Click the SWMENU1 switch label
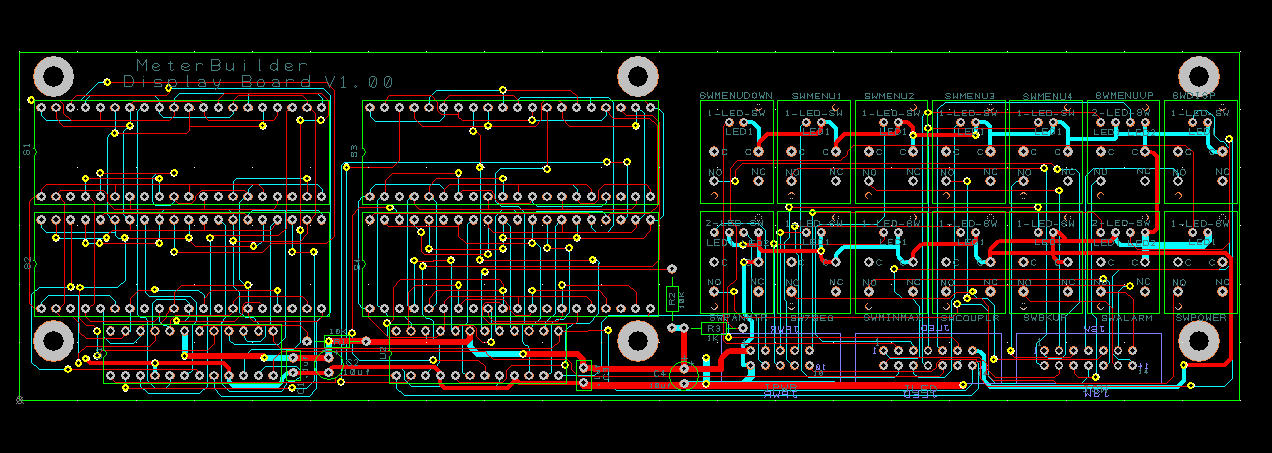 tap(816, 95)
